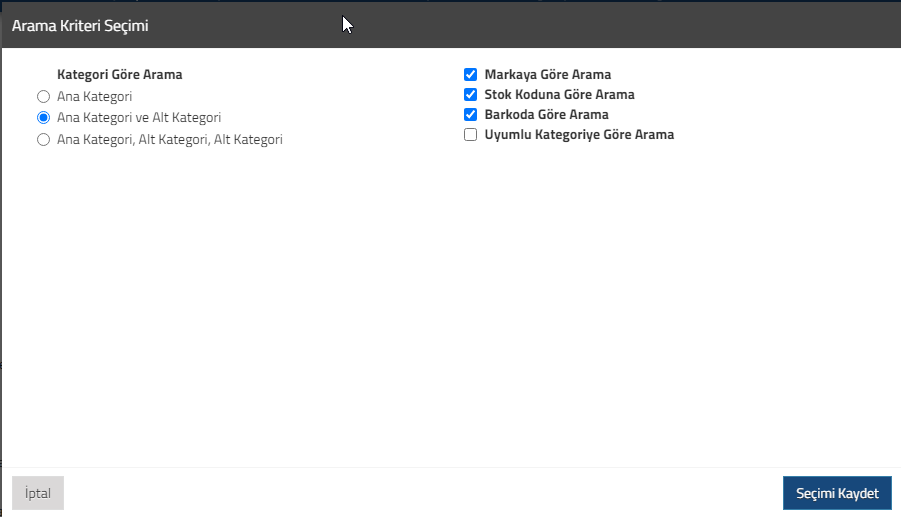Disable the Barkoda Göre Arama checkbox
Image resolution: width=901 pixels, height=517 pixels.
pos(470,114)
